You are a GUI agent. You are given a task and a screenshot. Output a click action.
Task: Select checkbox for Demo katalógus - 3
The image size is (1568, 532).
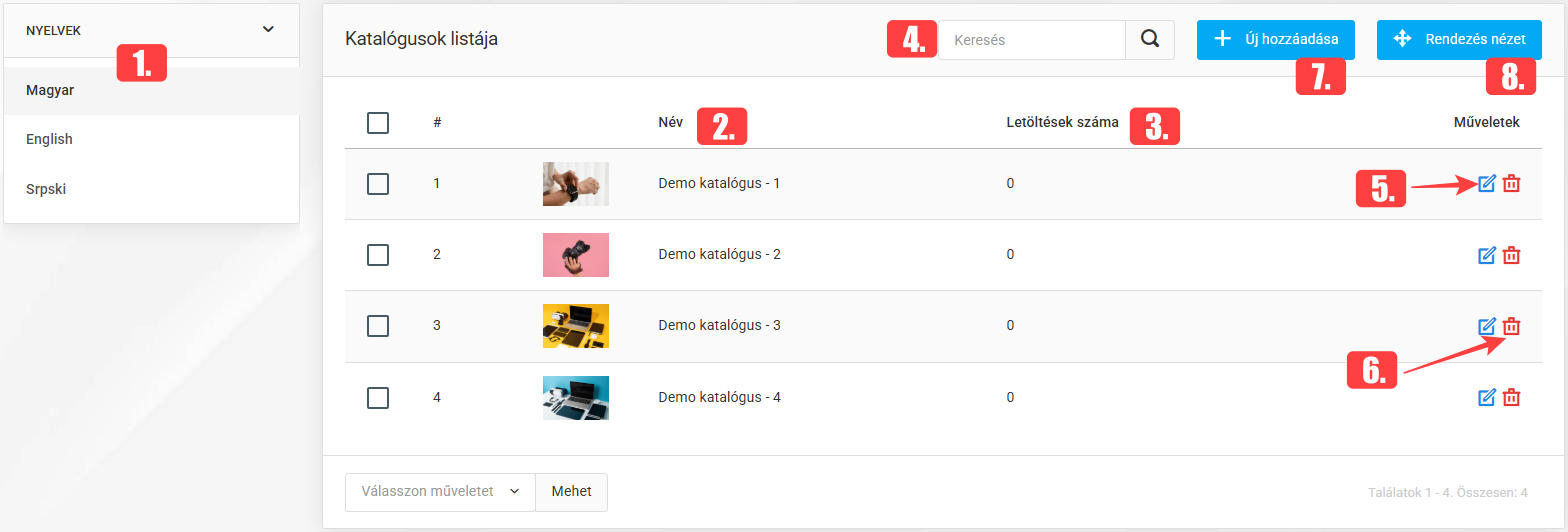[378, 326]
